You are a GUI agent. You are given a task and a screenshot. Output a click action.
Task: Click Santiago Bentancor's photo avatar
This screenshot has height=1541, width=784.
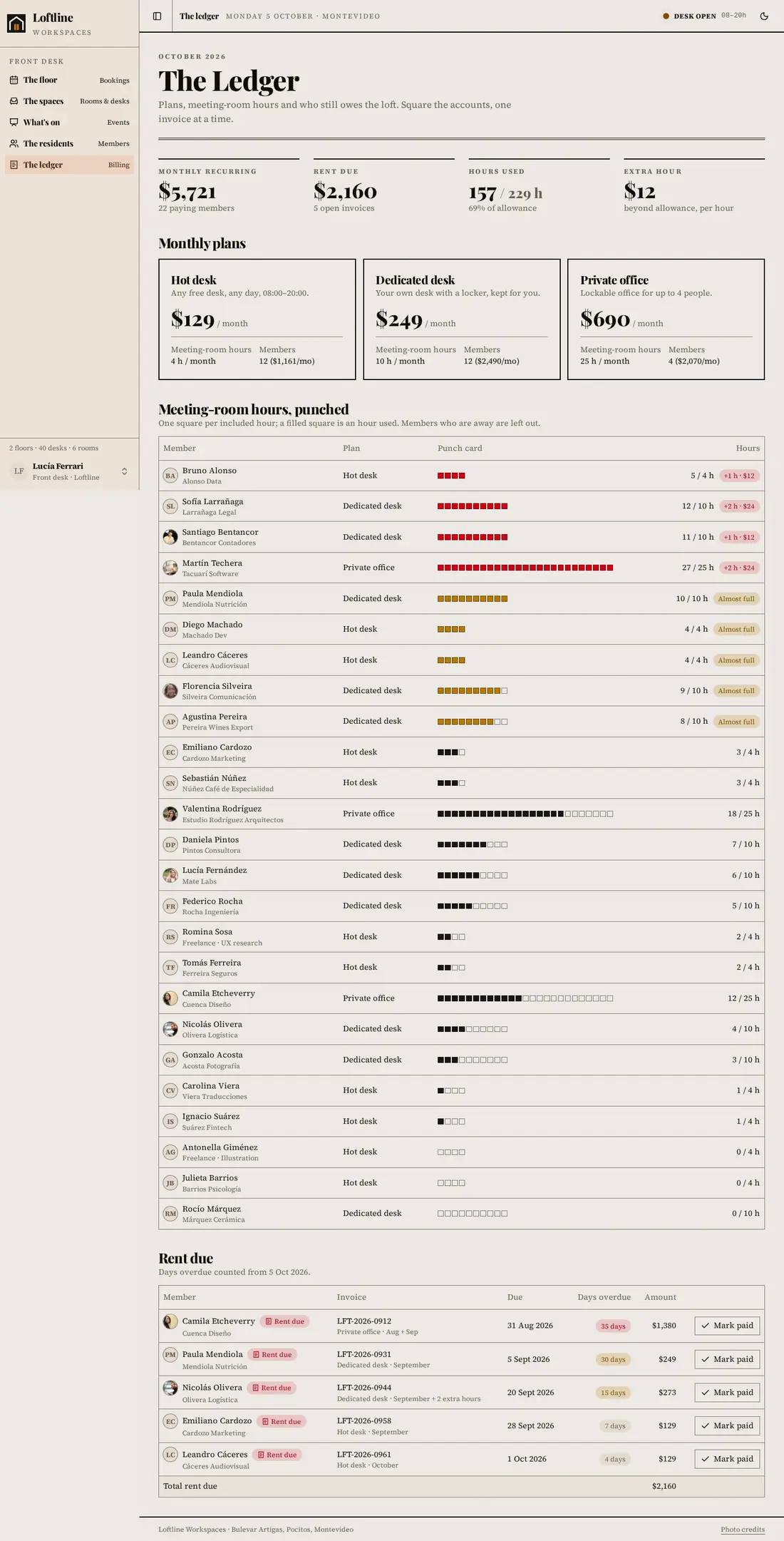coord(170,537)
